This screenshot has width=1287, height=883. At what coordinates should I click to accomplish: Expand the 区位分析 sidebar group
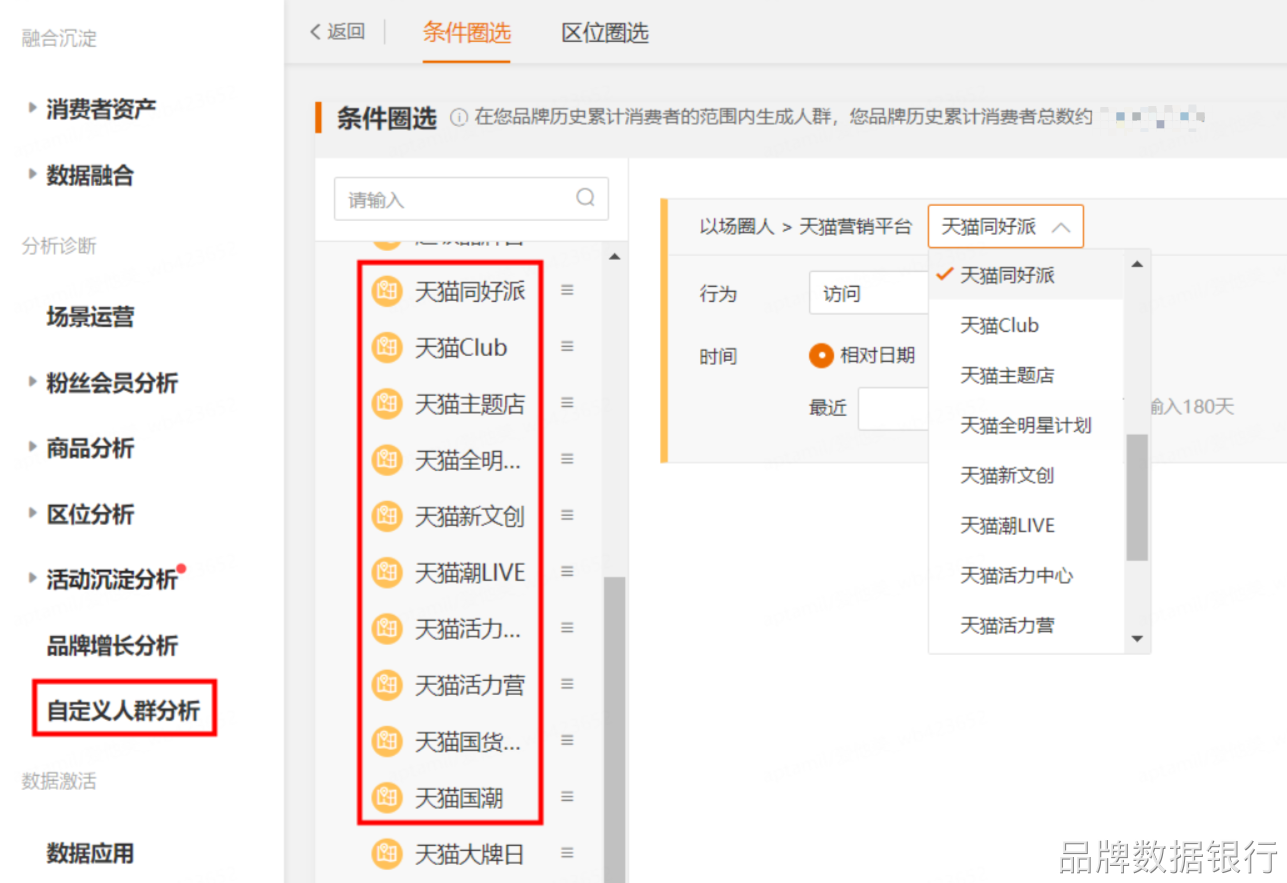pyautogui.click(x=33, y=513)
